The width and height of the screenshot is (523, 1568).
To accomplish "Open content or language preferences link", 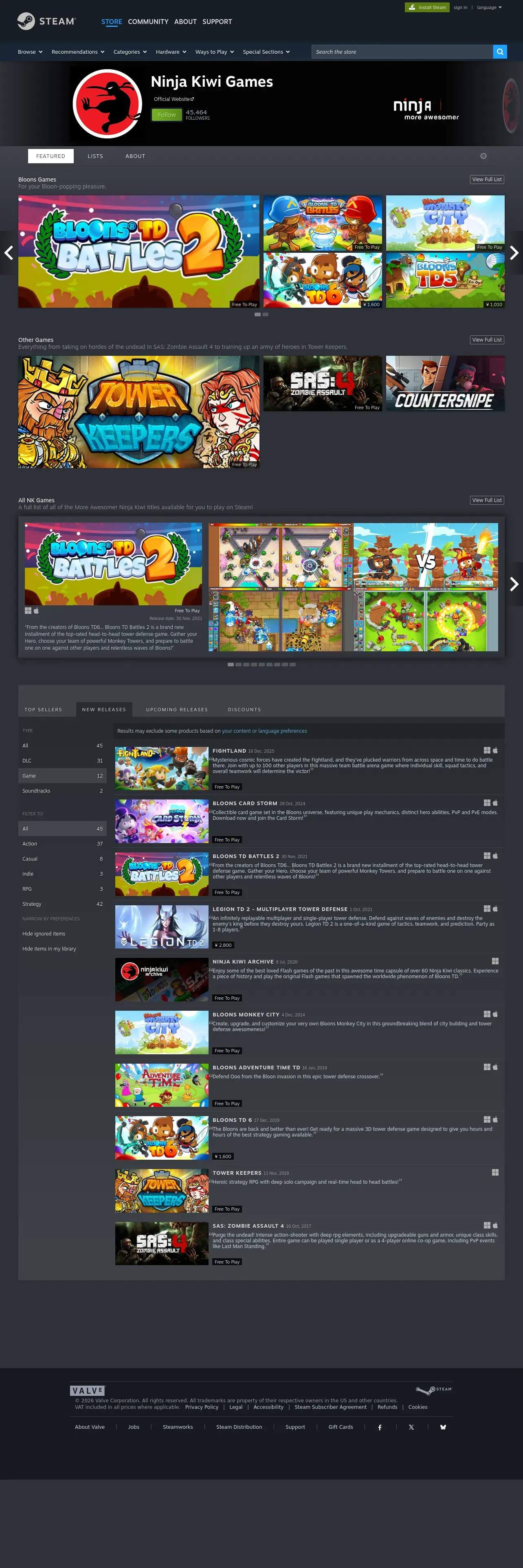I will 264,731.
